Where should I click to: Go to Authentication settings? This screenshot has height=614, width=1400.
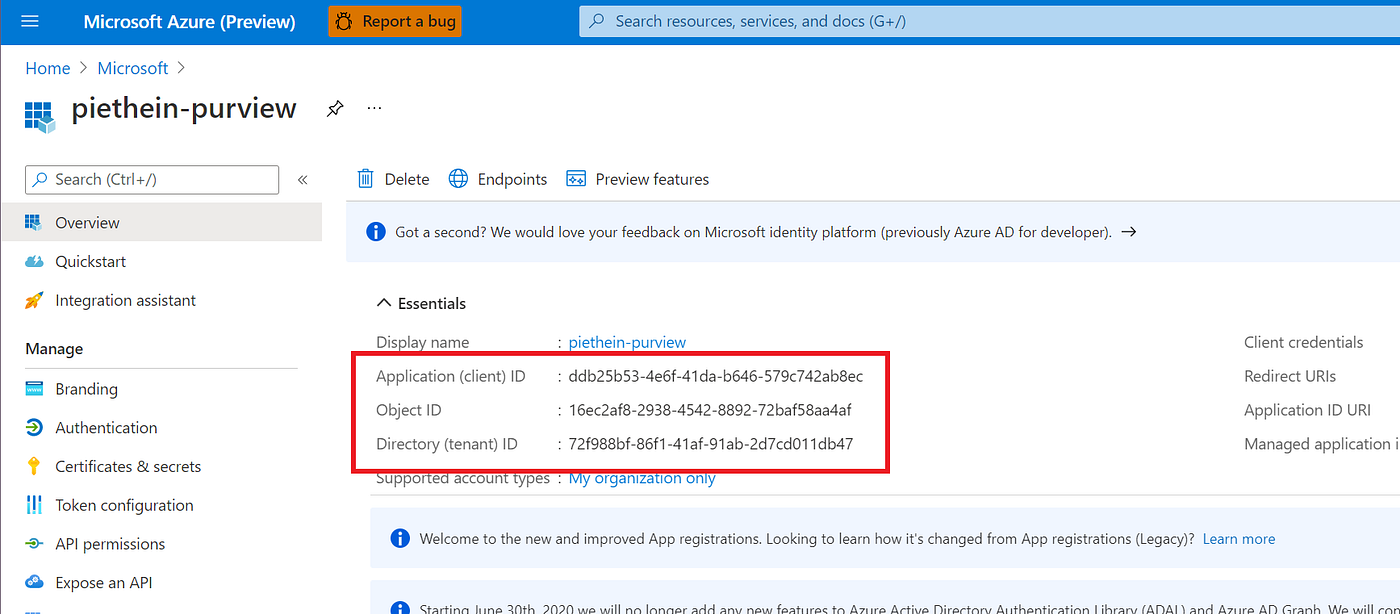coord(161,428)
